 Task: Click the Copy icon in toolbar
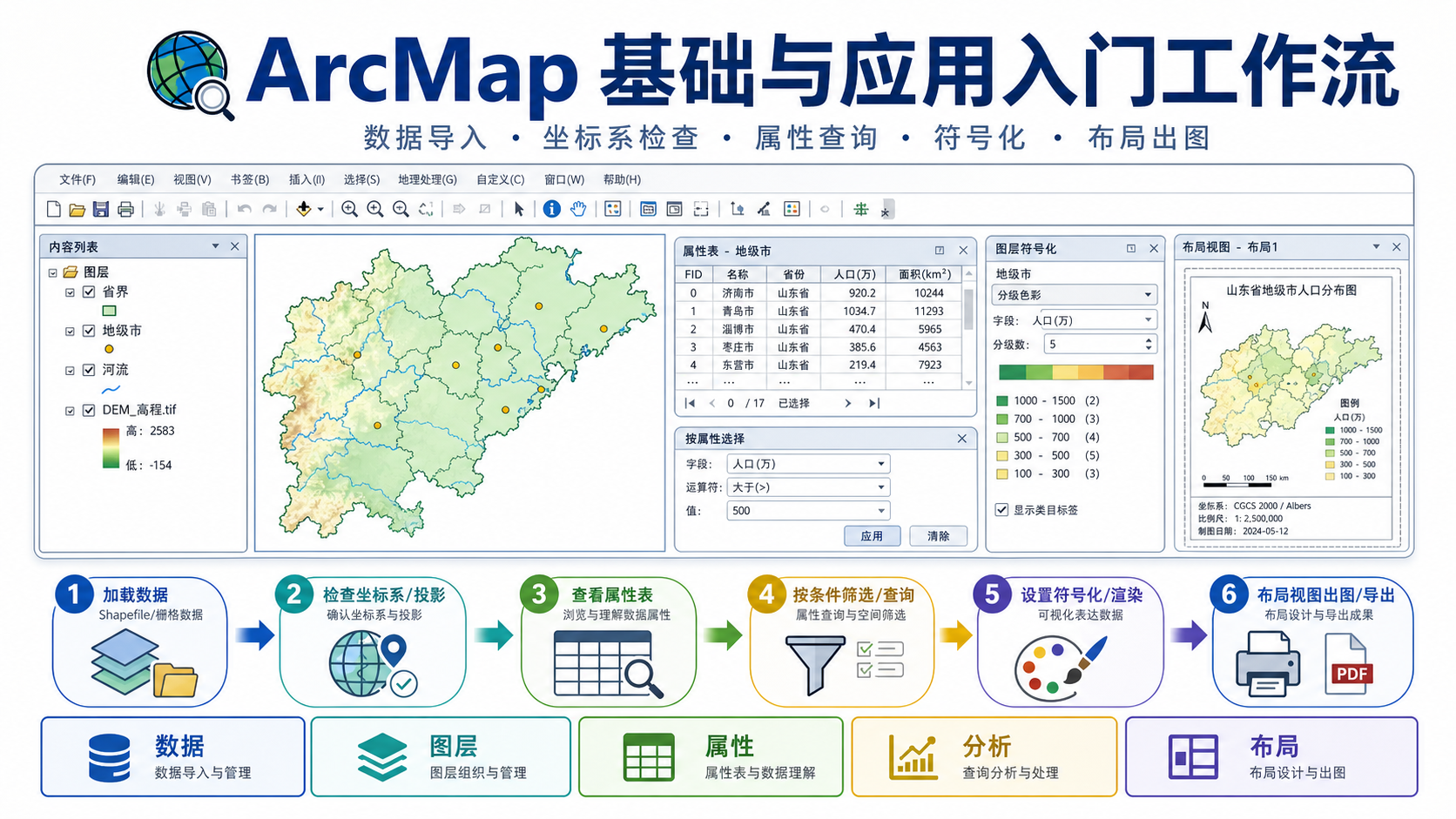[184, 209]
